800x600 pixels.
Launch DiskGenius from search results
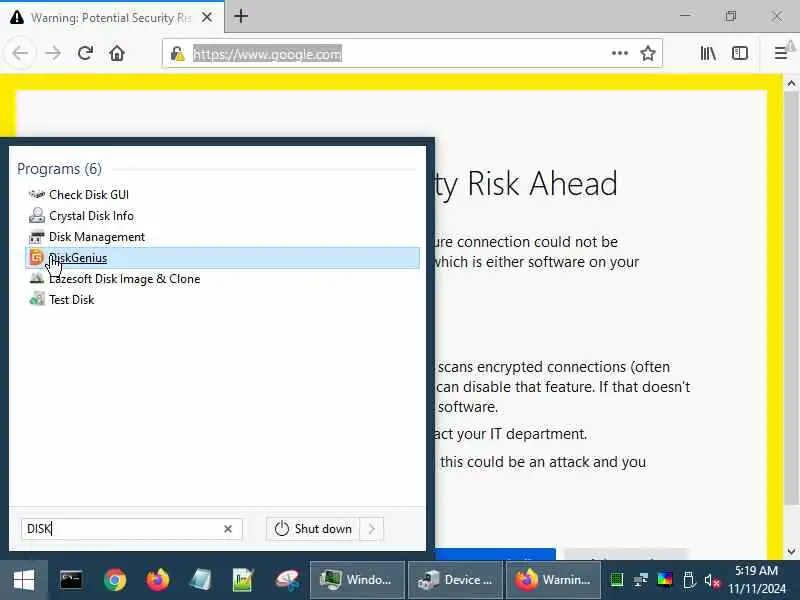tap(222, 258)
